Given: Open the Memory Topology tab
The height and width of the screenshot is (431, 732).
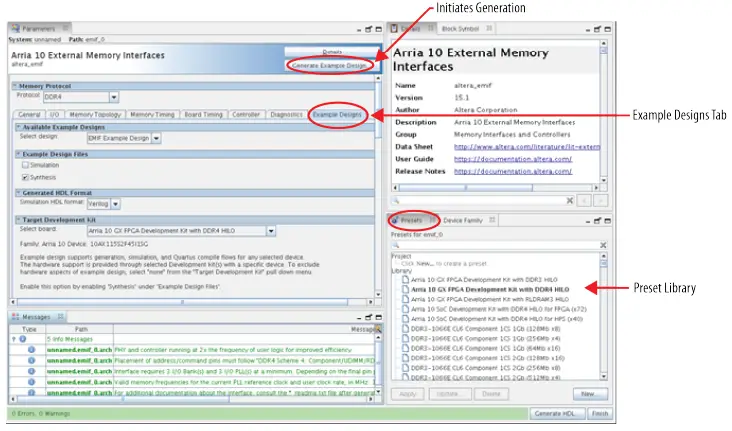Looking at the screenshot, I should coord(95,114).
